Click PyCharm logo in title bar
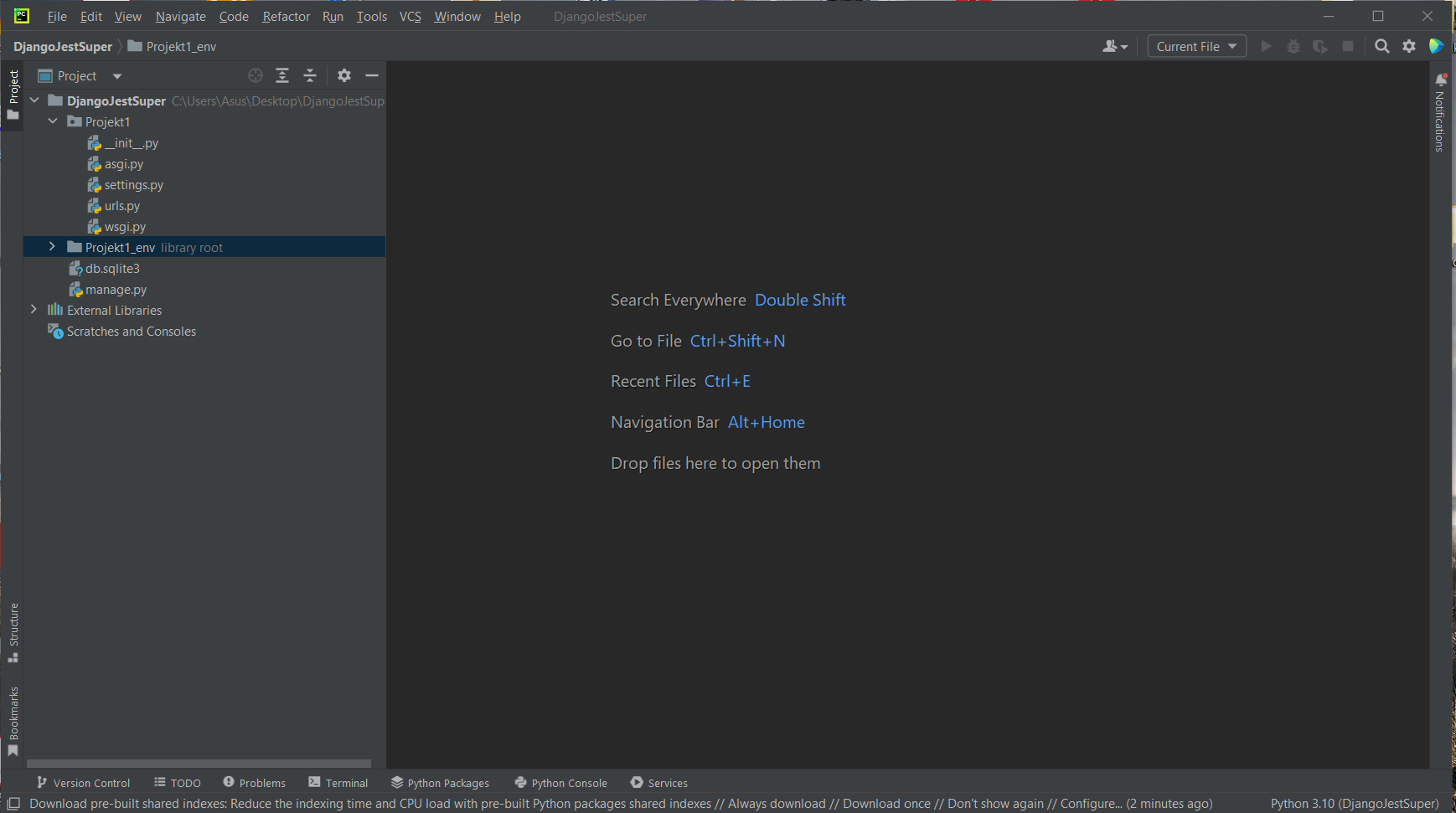 22,16
